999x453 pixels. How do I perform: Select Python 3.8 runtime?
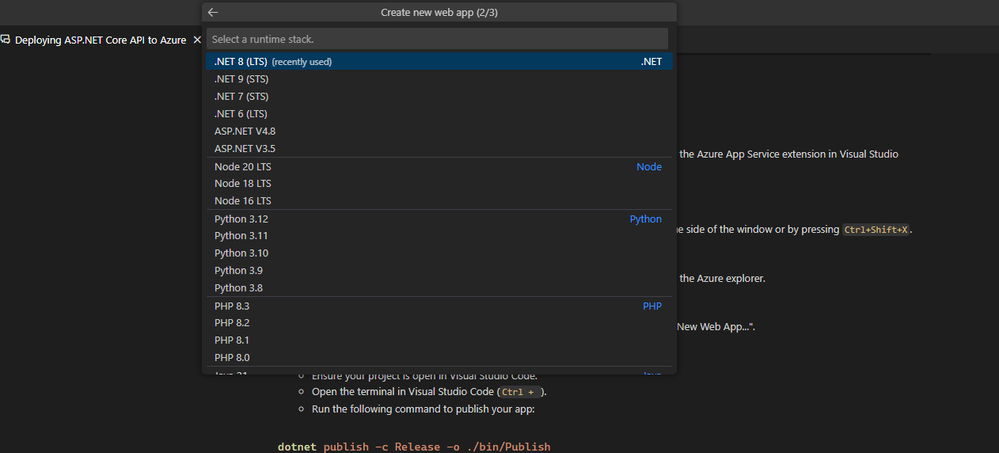point(440,288)
